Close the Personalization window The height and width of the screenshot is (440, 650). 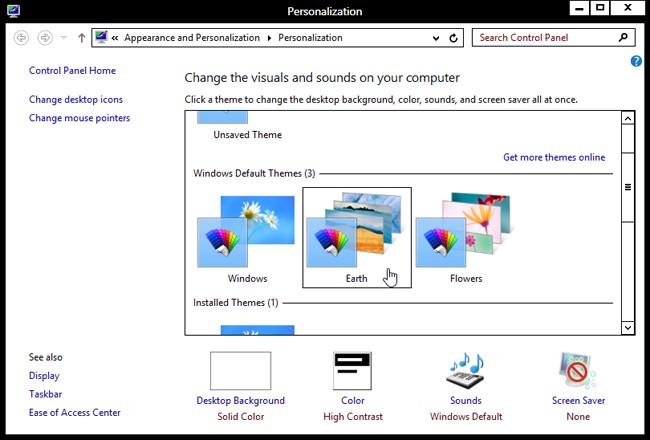(628, 8)
